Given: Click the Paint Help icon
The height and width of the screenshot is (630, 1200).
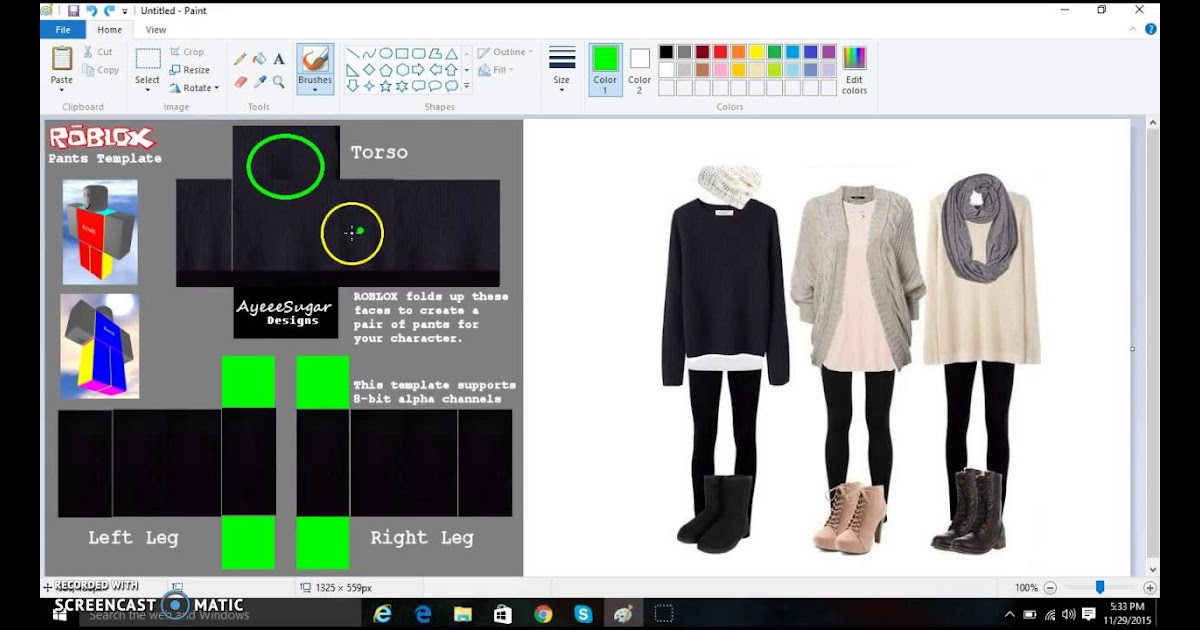Looking at the screenshot, I should tap(1151, 30).
